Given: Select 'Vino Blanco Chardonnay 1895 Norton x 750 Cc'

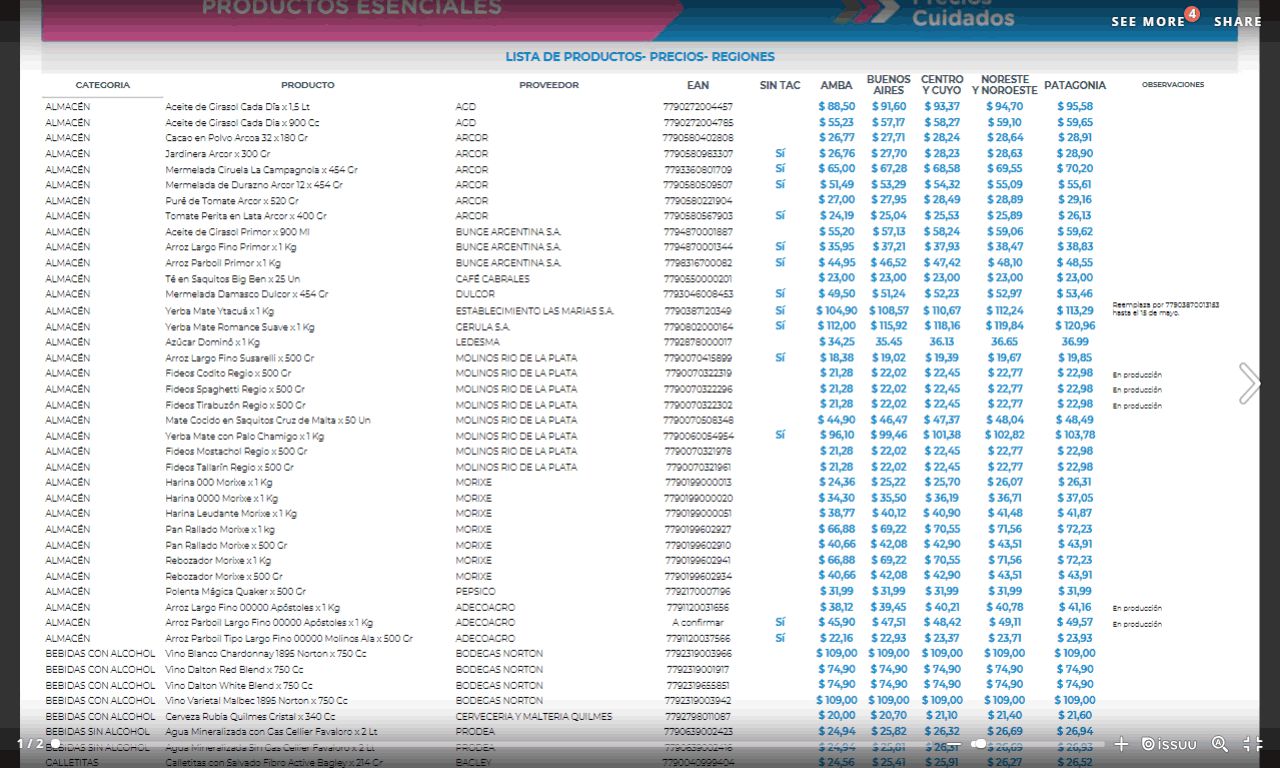Looking at the screenshot, I should click(266, 654).
